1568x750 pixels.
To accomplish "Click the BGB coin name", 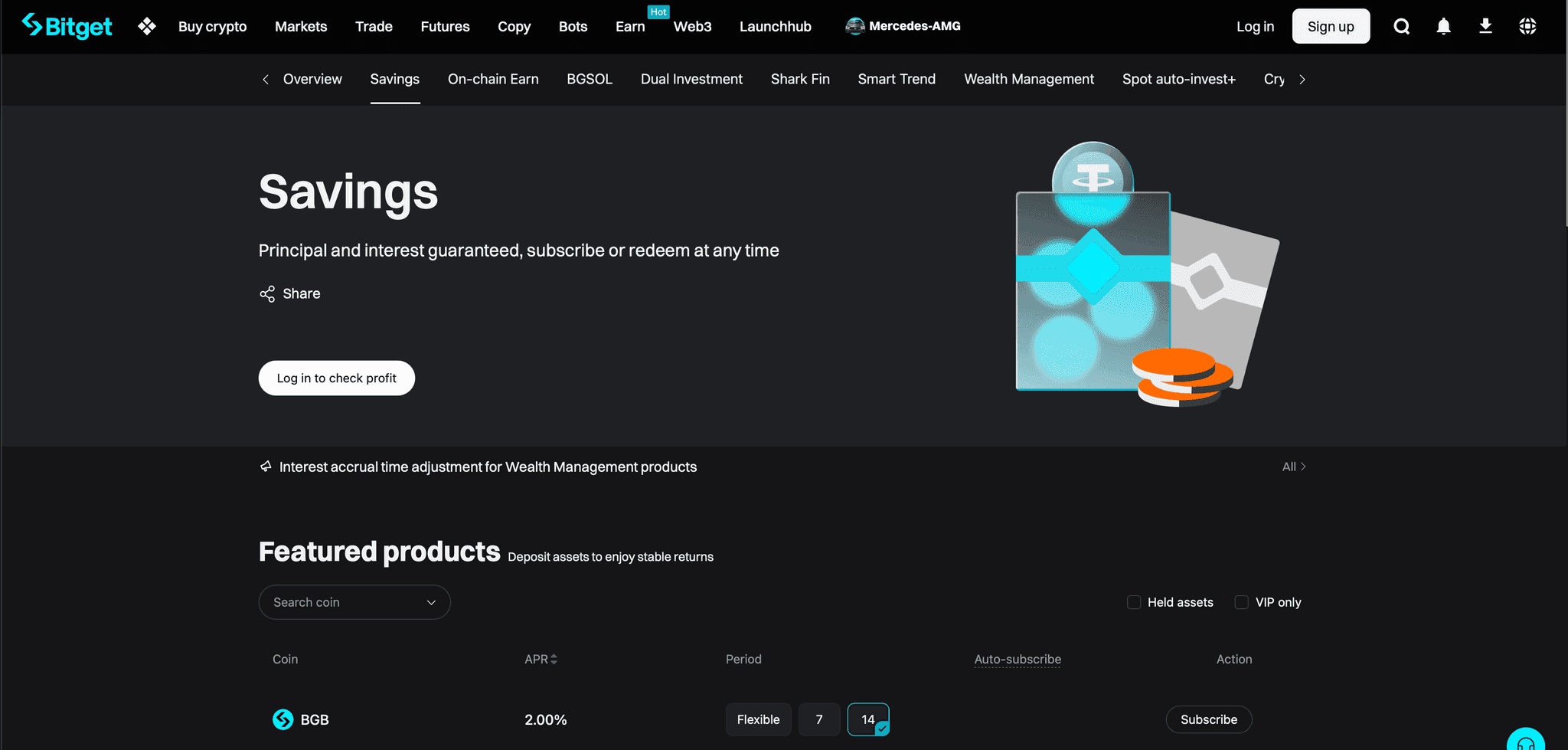I will (315, 719).
